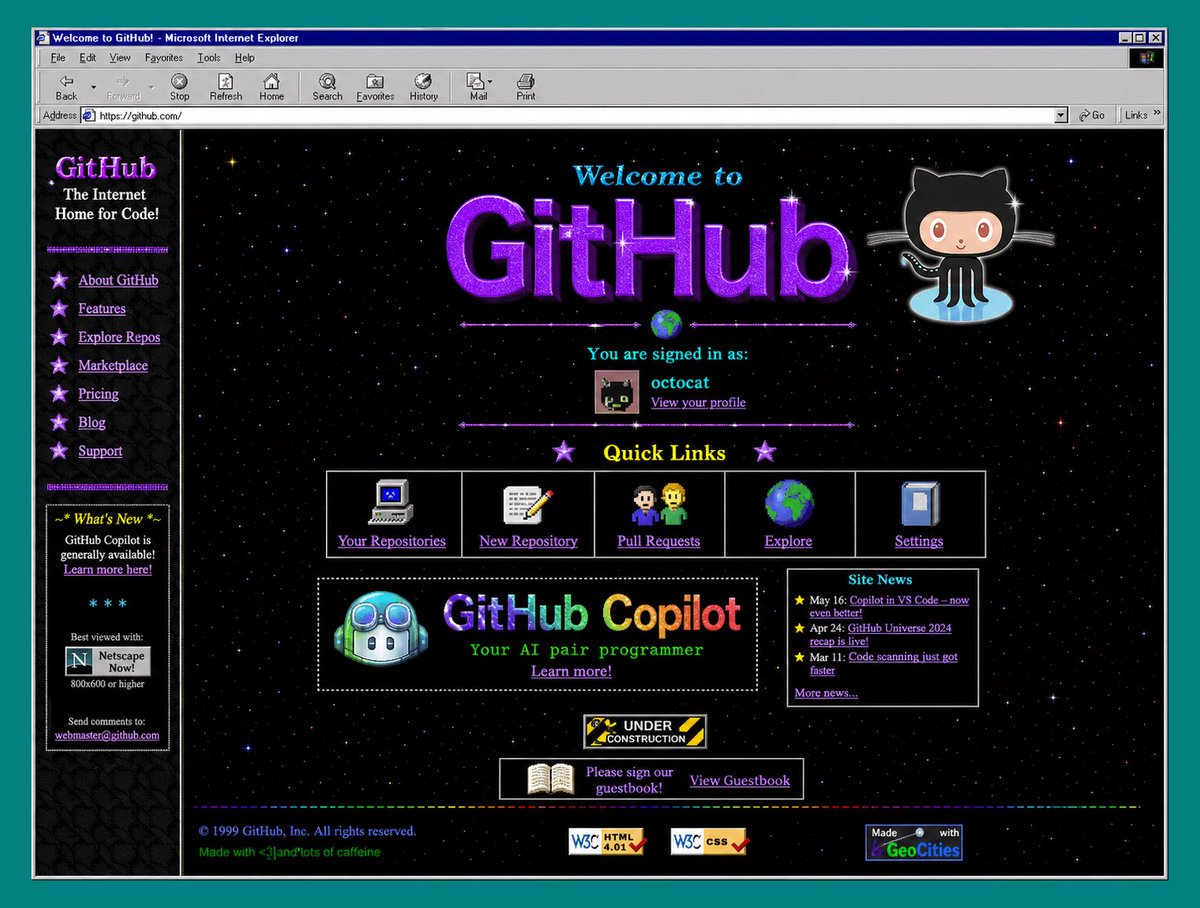Click the Print toolbar icon
1200x908 pixels.
[526, 81]
